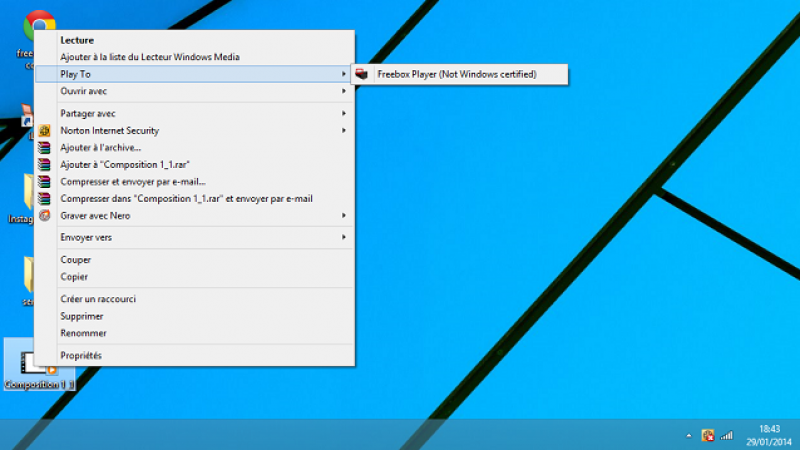This screenshot has height=450, width=800.
Task: Click Propriétés in the context menu
Action: [x=81, y=355]
